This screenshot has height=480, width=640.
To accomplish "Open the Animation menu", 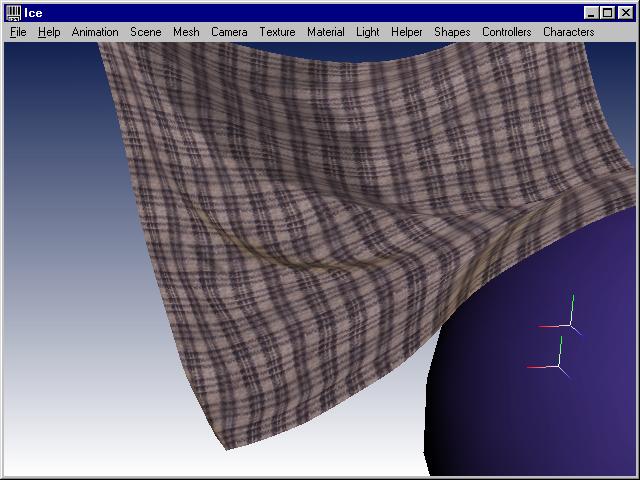I will click(95, 32).
